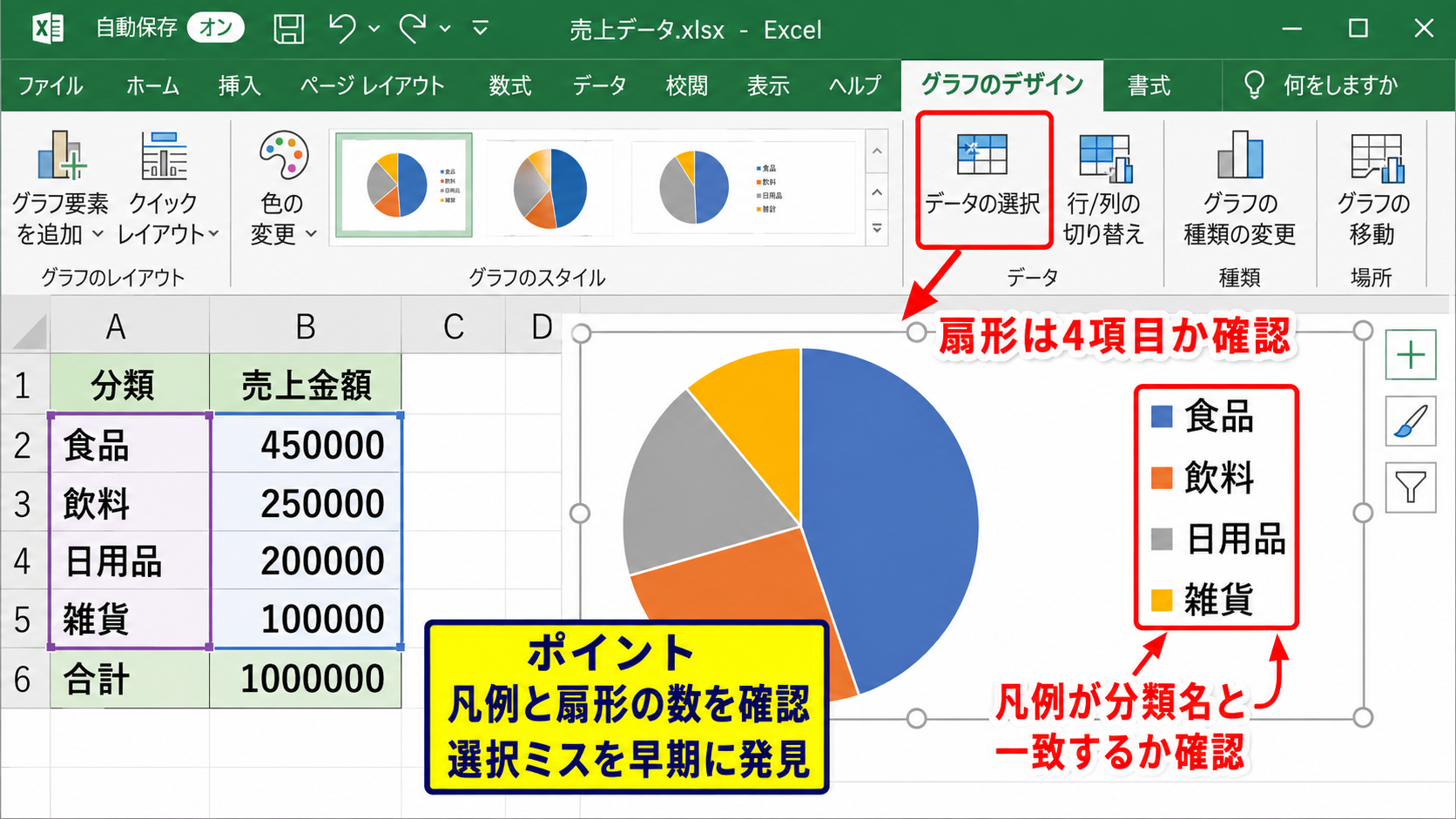
Task: Click the 何をしますか search box
Action: pos(1321,85)
